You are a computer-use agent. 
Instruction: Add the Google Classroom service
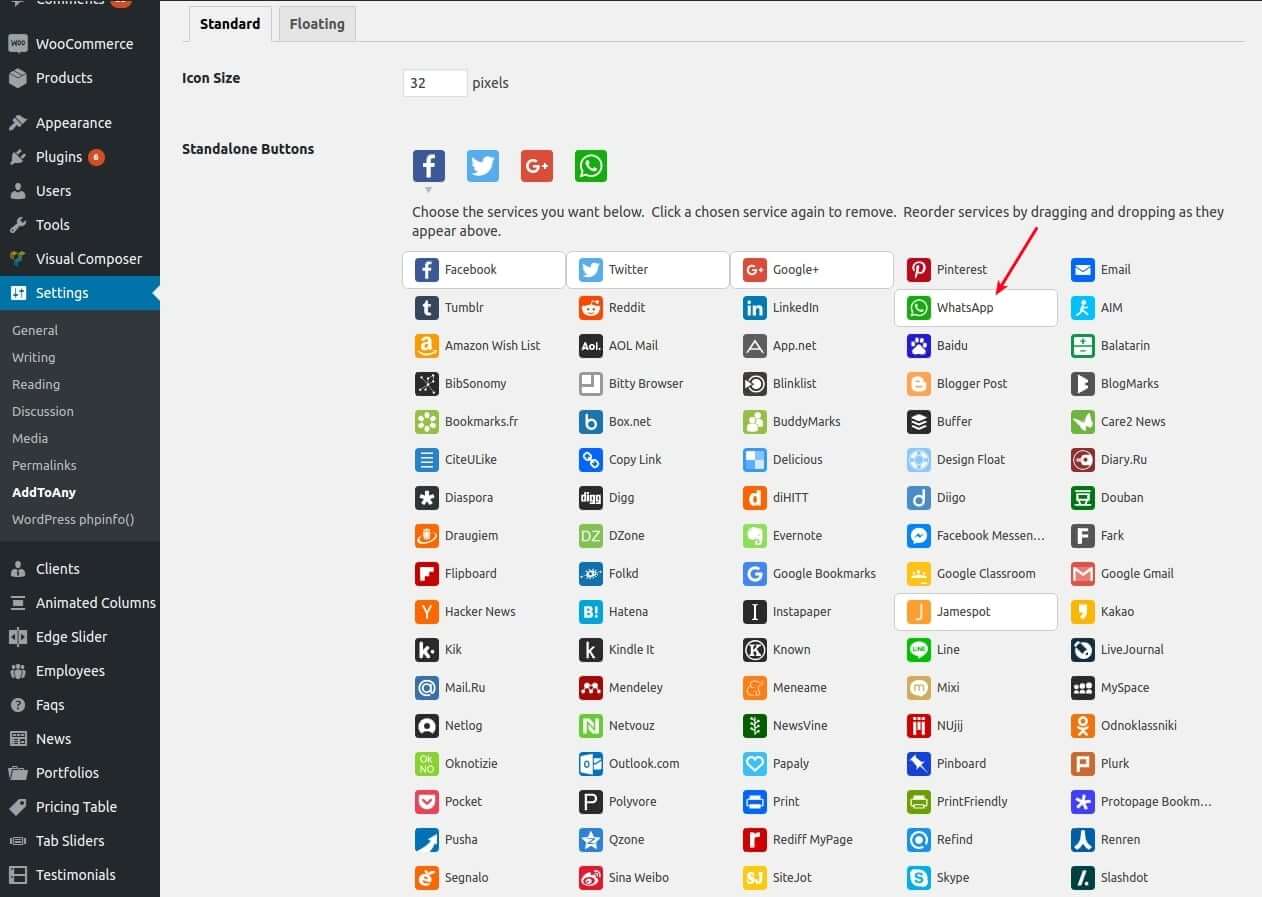(x=975, y=574)
